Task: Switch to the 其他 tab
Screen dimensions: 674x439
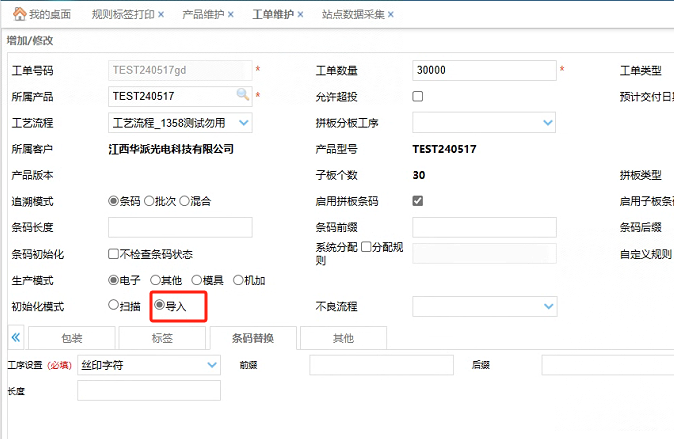Action: click(x=343, y=338)
